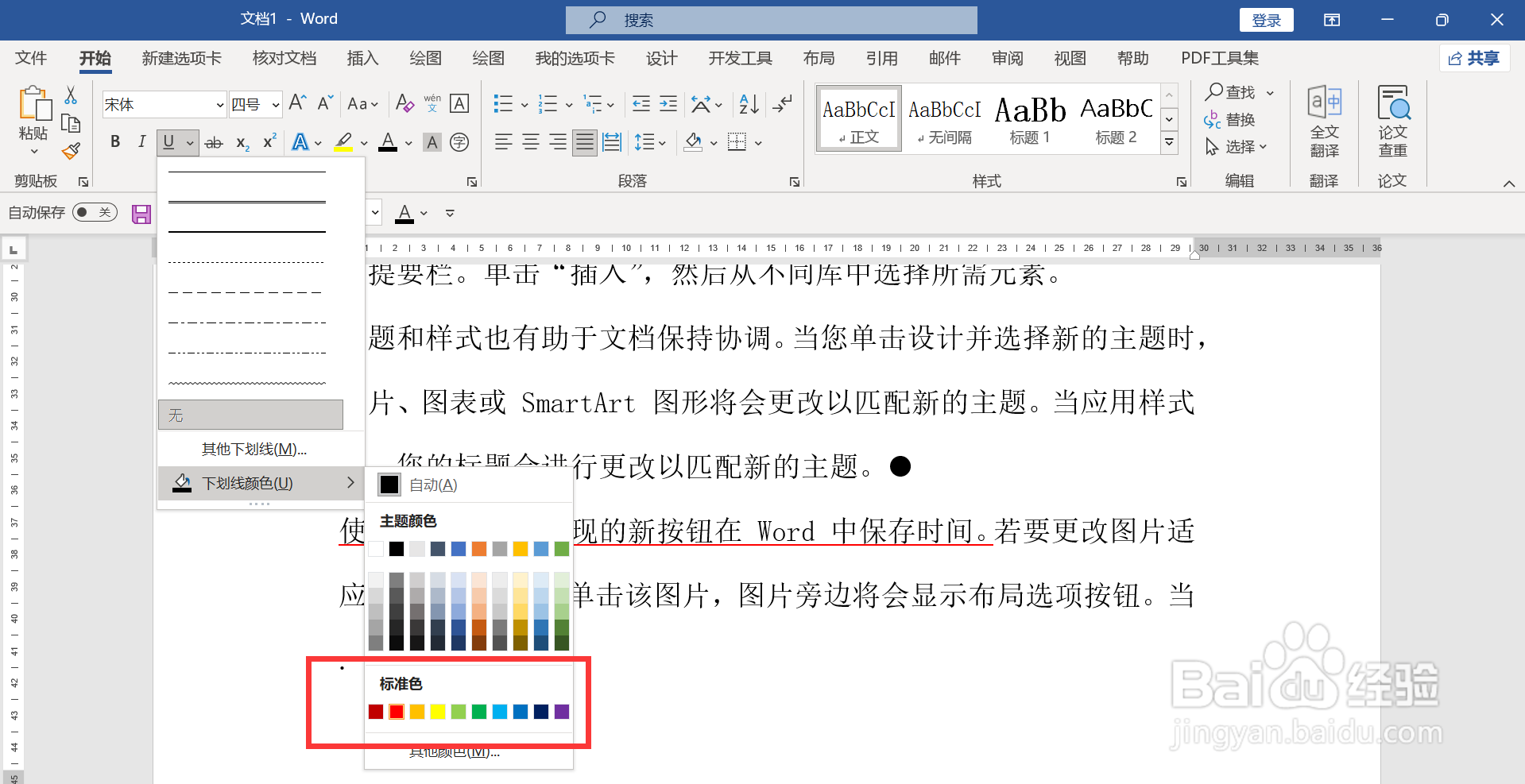The image size is (1525, 784).
Task: Apply the 标题 1 style thumbnail
Action: pyautogui.click(x=1031, y=118)
